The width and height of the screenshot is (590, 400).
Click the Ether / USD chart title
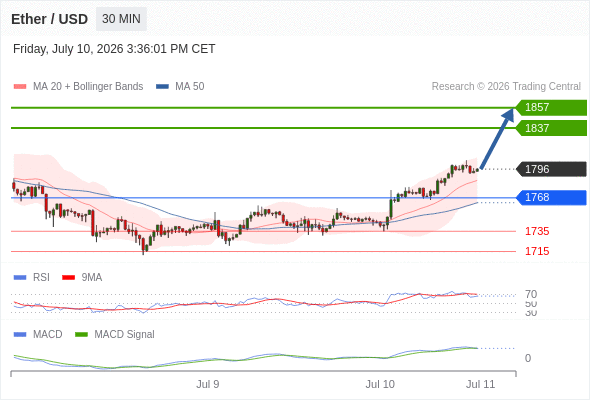(x=49, y=19)
